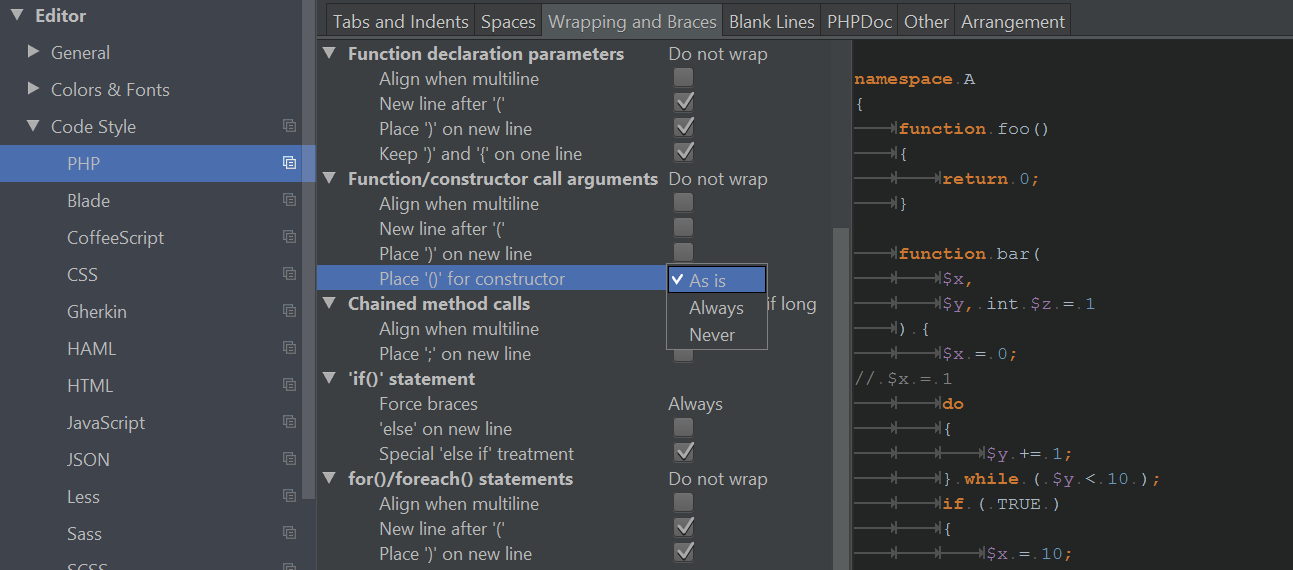Screen dimensions: 1293x570
Task: Click the scheme icon beside HTML
Action: (x=289, y=385)
